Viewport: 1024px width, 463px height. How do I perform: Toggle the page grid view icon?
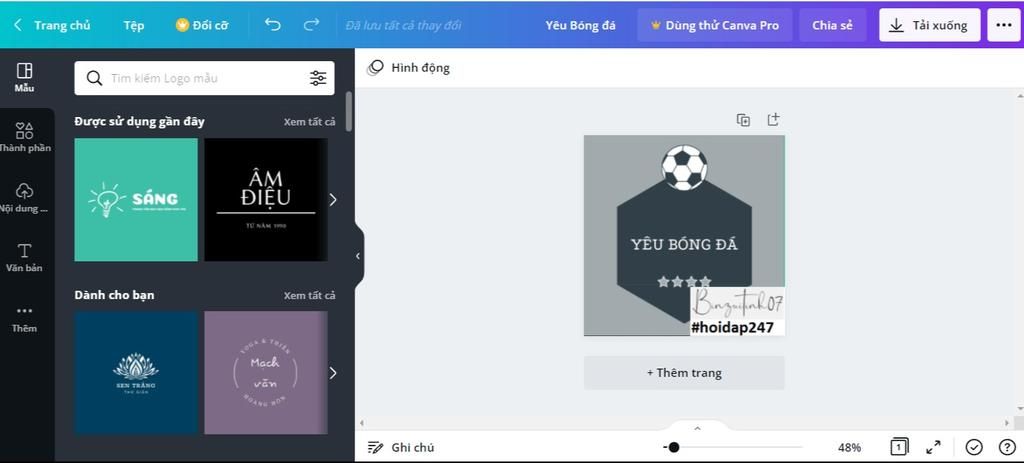(899, 447)
